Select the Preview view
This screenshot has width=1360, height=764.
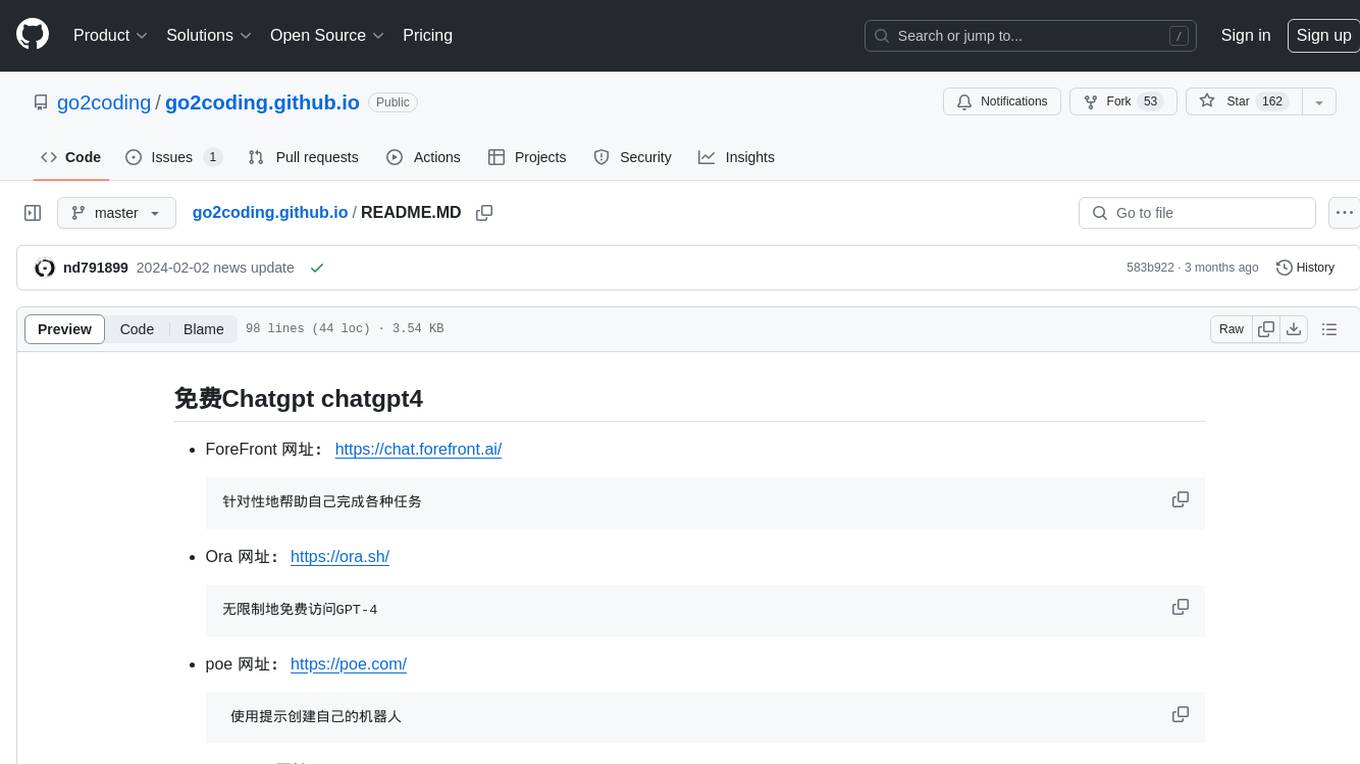click(65, 329)
